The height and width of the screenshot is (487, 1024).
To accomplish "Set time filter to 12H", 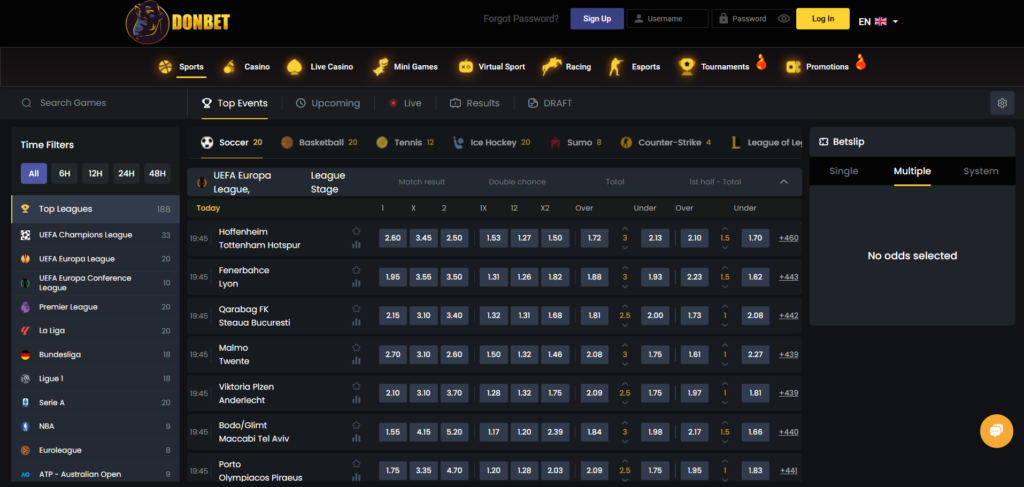I will [95, 174].
